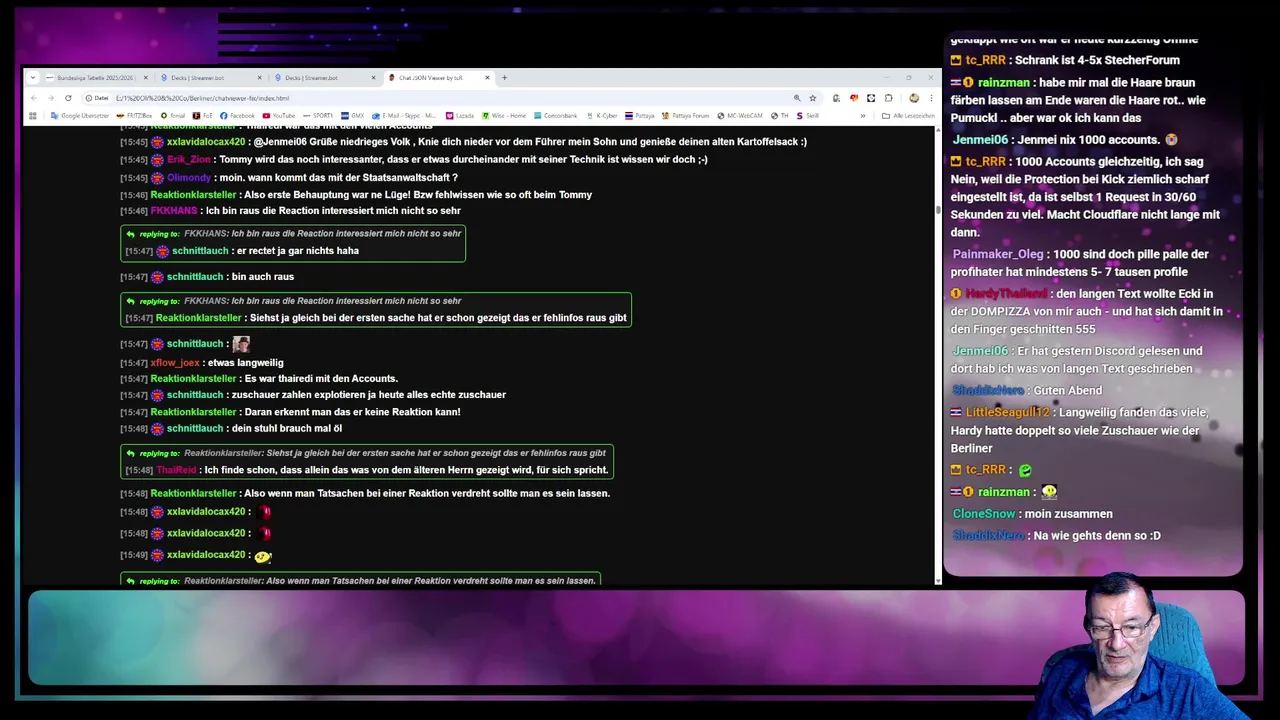Viewport: 1280px width, 720px height.
Task: Go forward in browser history
Action: [x=51, y=98]
